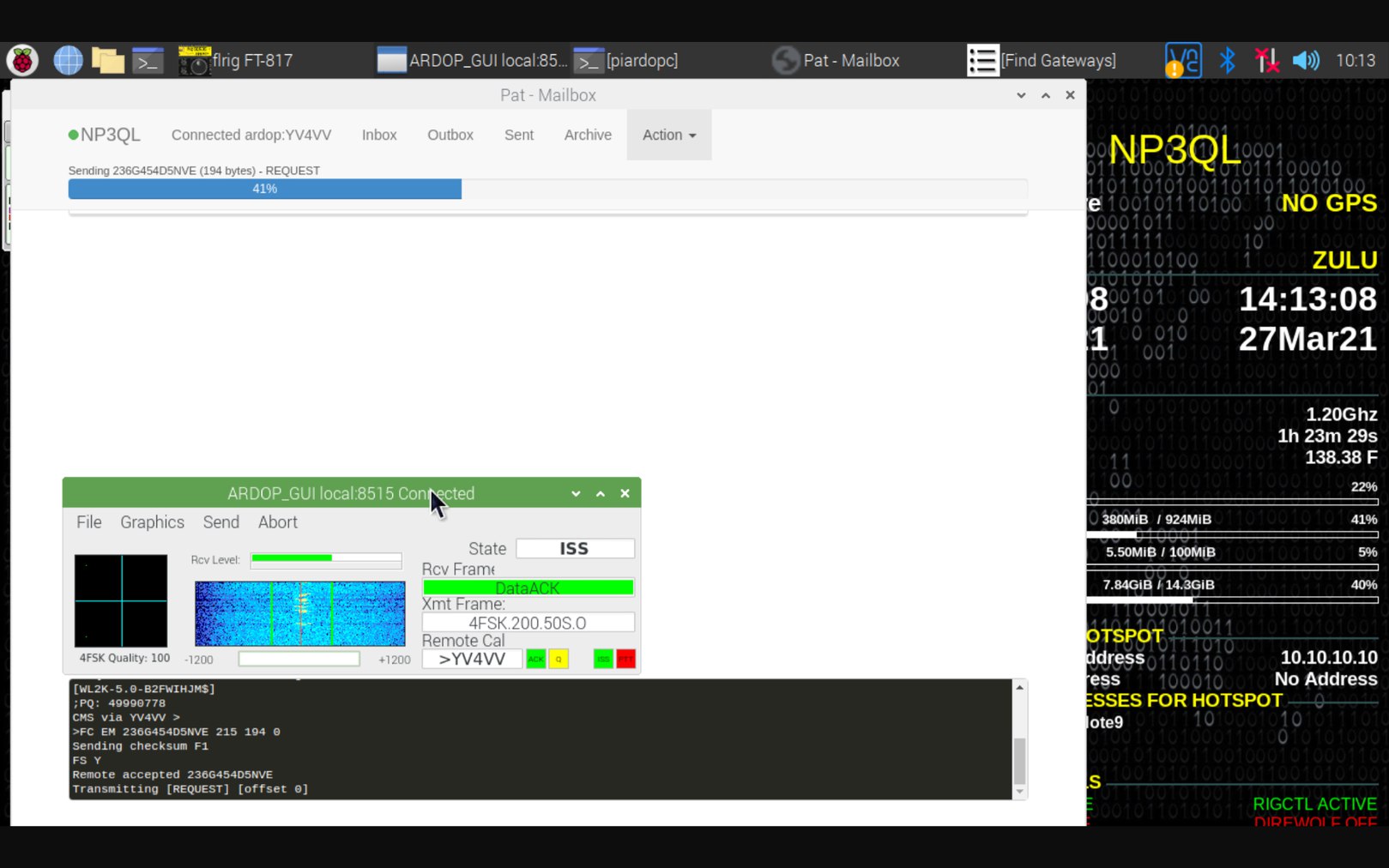The image size is (1389, 868).
Task: Click 'Remote accepted 236G454D5NVE' log line
Action: pyautogui.click(x=172, y=775)
